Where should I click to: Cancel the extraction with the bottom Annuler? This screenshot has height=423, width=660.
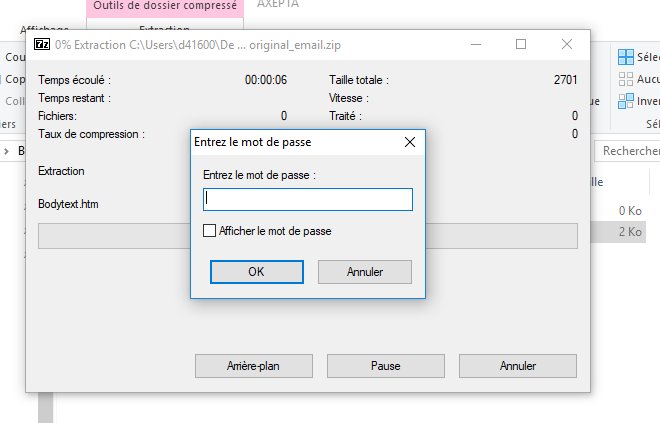(517, 366)
